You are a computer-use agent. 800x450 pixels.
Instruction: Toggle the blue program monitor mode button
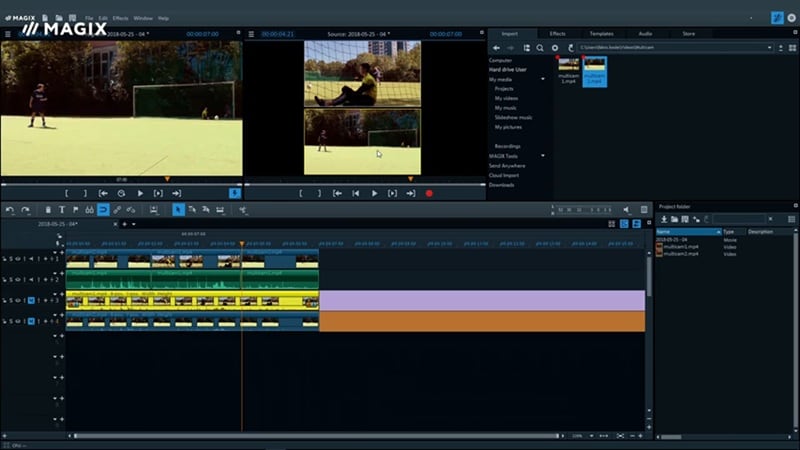pyautogui.click(x=235, y=193)
